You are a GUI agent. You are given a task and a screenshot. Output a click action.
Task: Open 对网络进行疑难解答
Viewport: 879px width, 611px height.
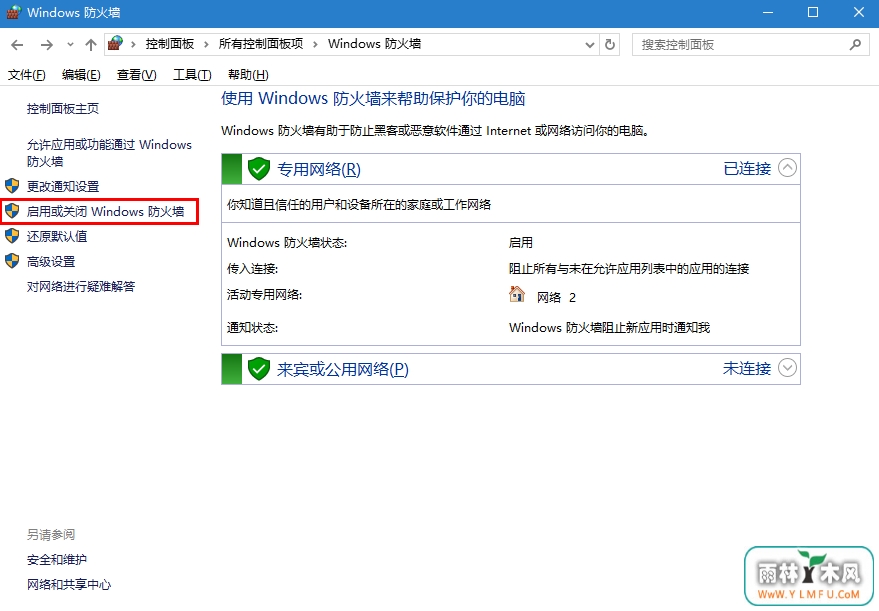(x=81, y=286)
